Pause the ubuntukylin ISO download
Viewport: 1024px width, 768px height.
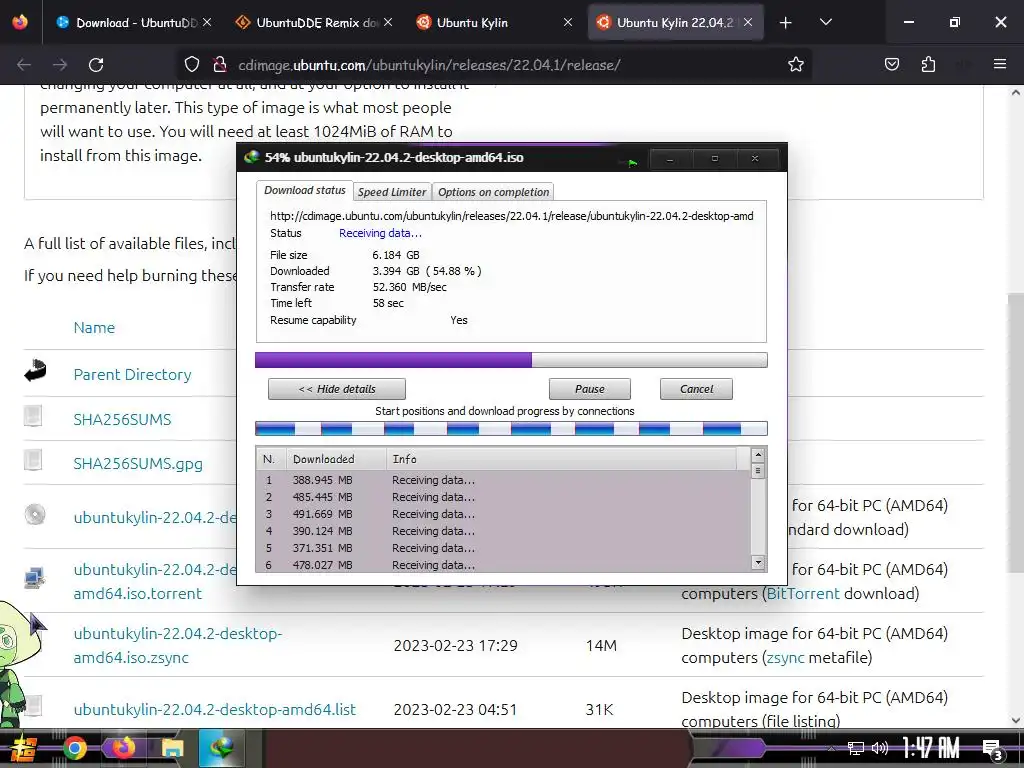coord(590,389)
